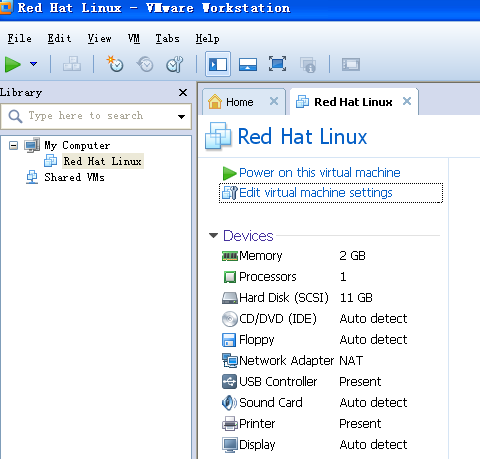Select Red Hat Linux in library tree
The height and width of the screenshot is (459, 480).
pyautogui.click(x=103, y=161)
